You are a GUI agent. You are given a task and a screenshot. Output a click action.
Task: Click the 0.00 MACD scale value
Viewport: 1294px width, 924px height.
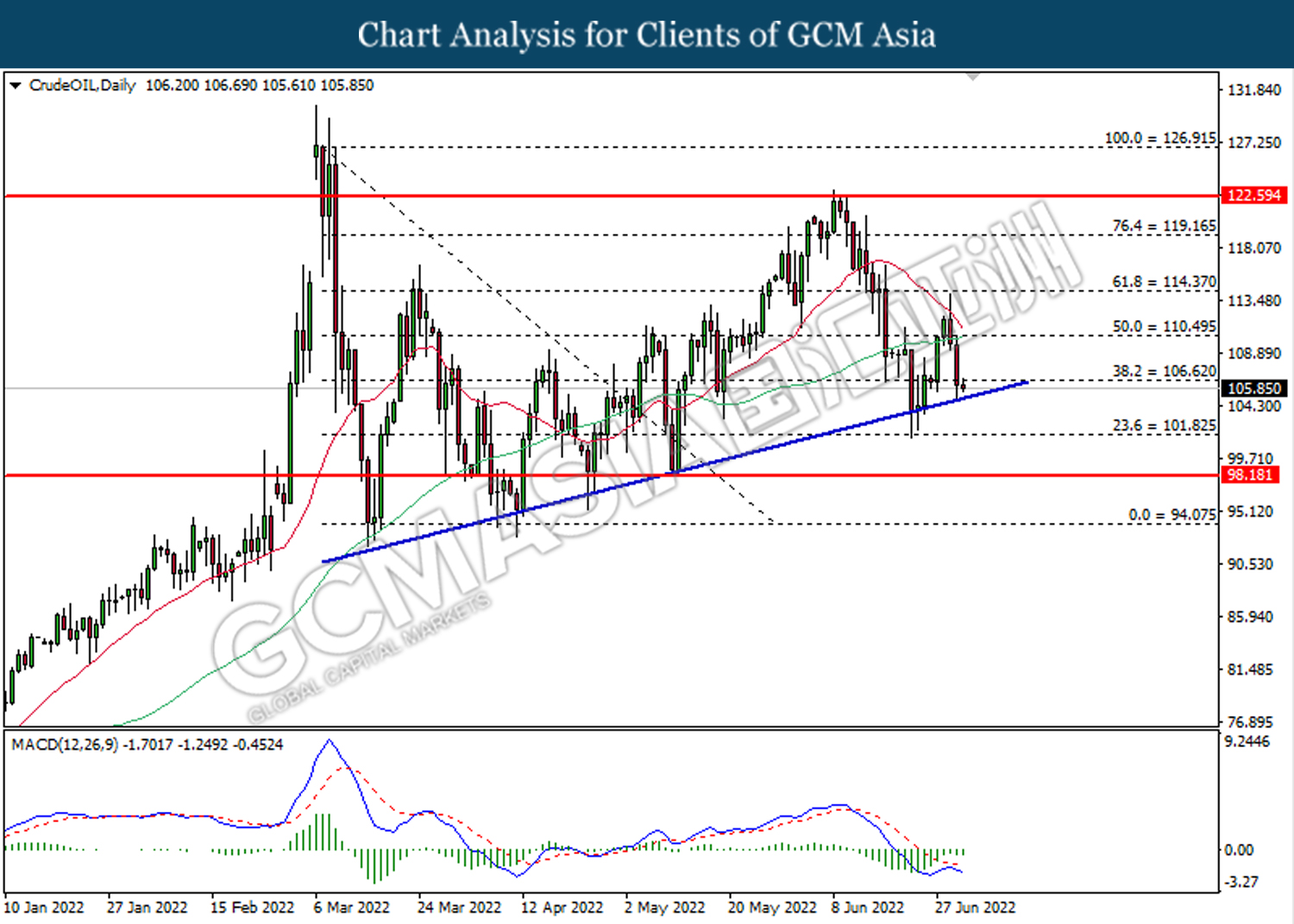coord(1240,850)
